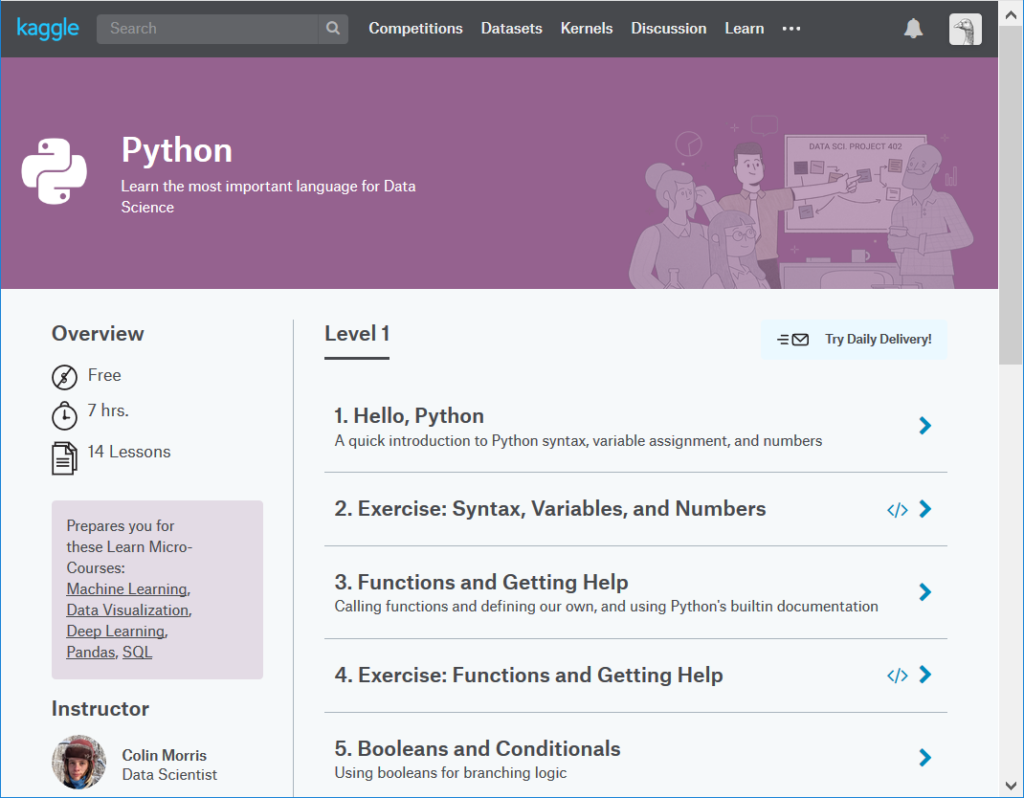Open the user profile avatar
1024x798 pixels.
pos(965,29)
